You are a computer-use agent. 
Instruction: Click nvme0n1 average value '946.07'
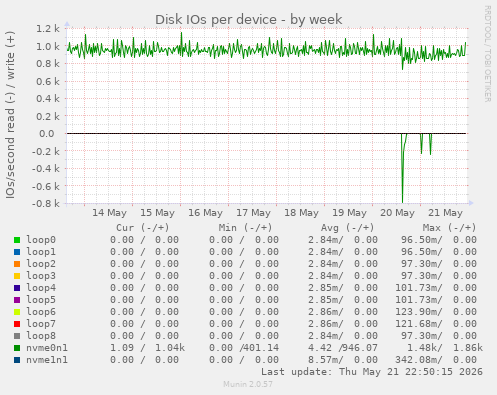[x=360, y=348]
